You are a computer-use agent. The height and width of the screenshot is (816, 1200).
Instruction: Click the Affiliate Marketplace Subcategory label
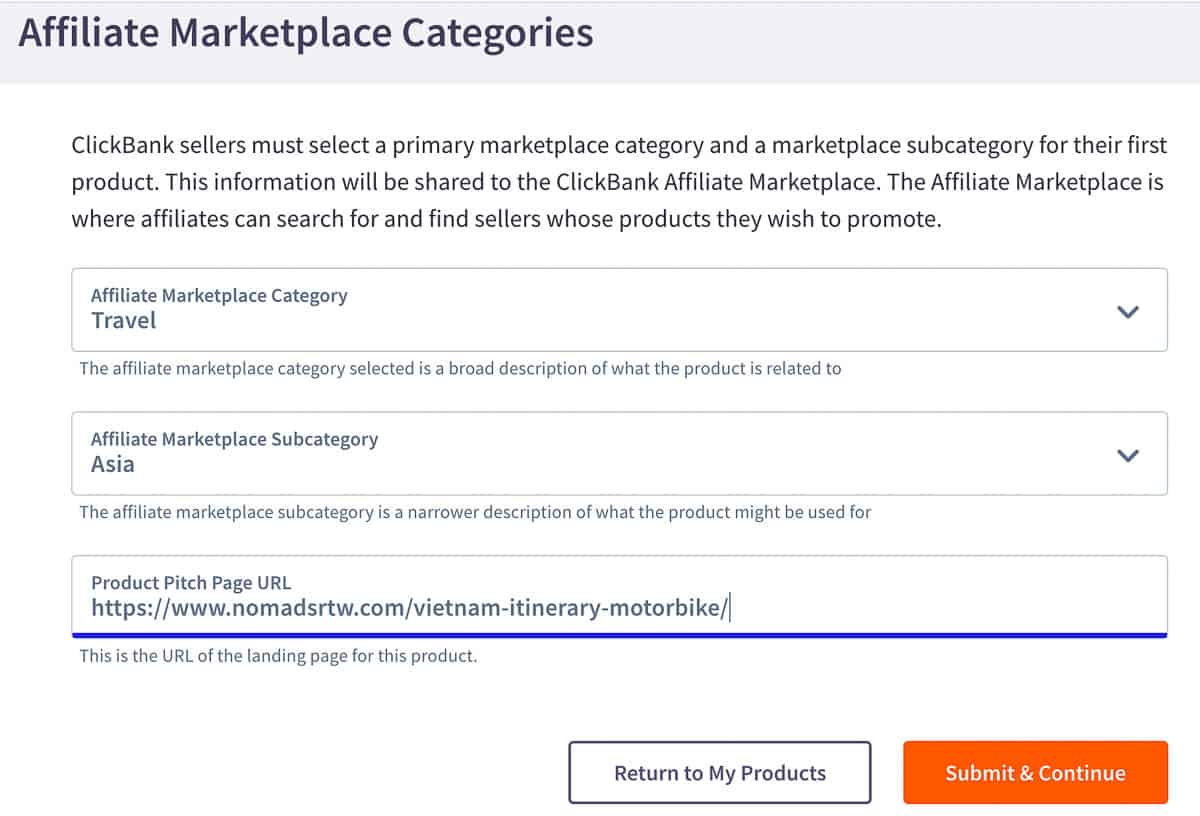coord(235,438)
